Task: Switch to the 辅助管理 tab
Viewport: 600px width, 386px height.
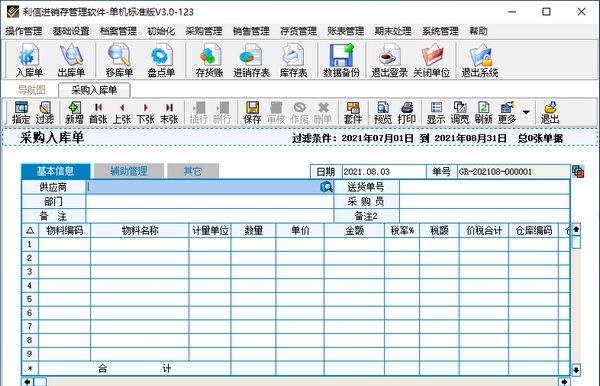Action: pos(129,171)
